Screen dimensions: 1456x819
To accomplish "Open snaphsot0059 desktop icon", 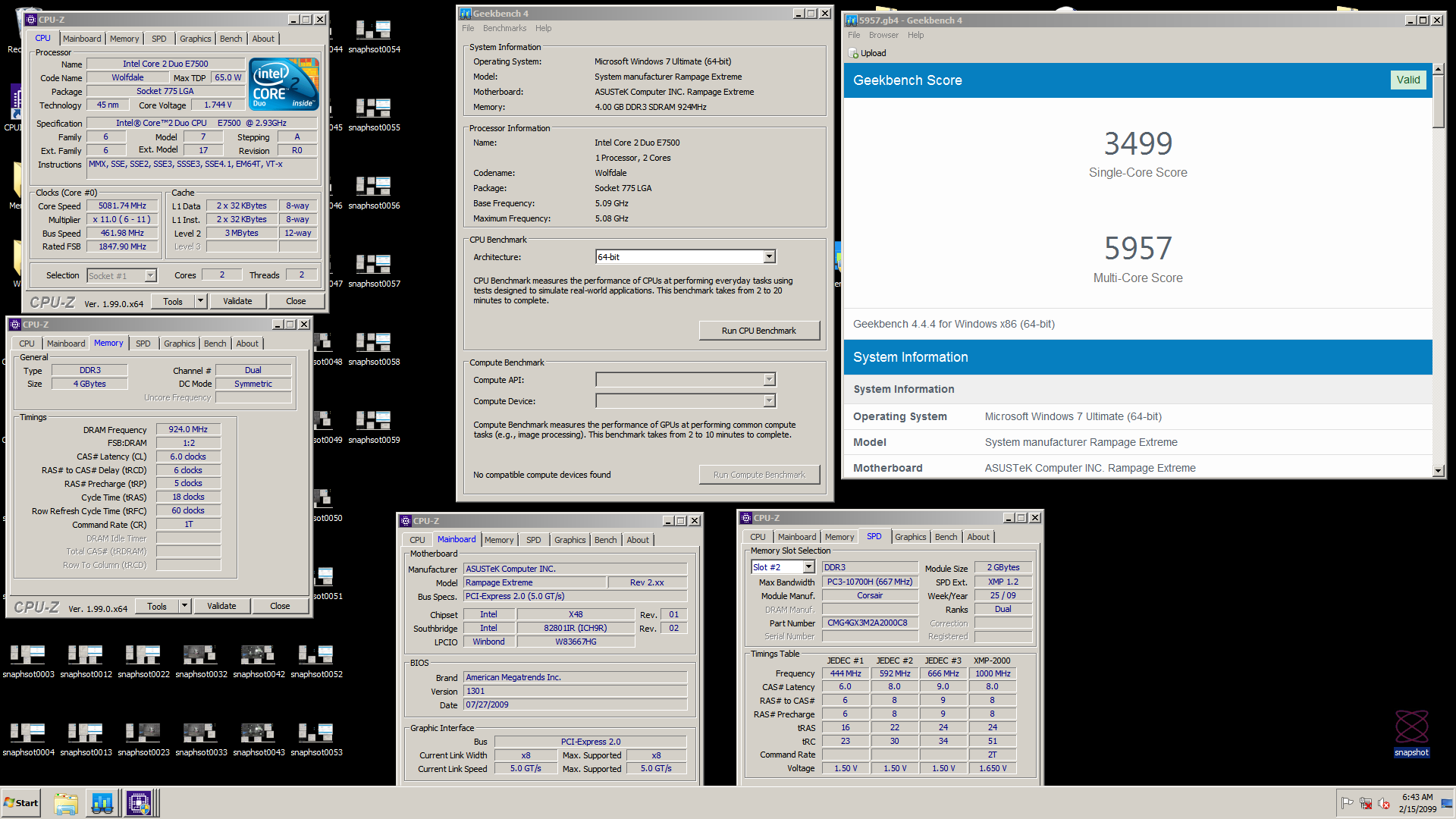I will pos(374,428).
